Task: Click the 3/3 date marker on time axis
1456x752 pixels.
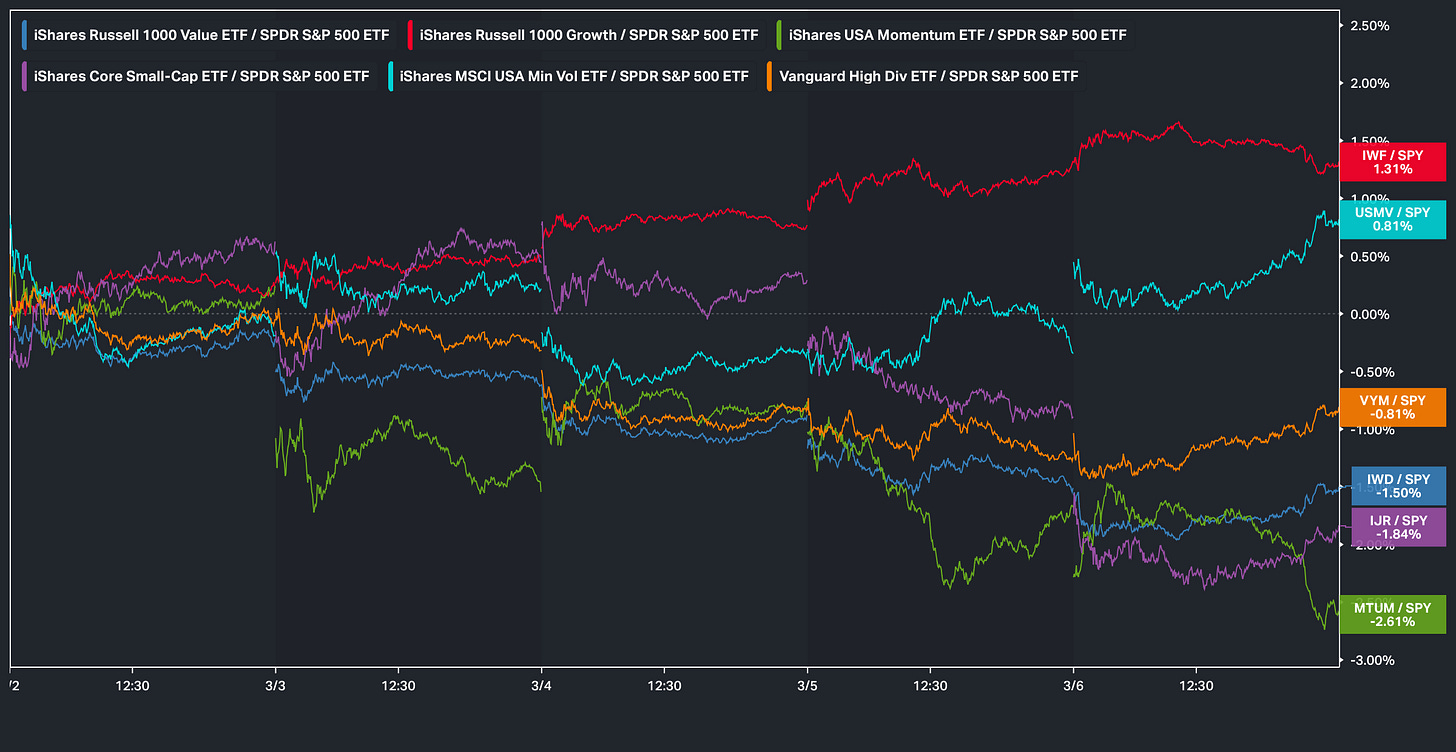Action: click(x=275, y=686)
